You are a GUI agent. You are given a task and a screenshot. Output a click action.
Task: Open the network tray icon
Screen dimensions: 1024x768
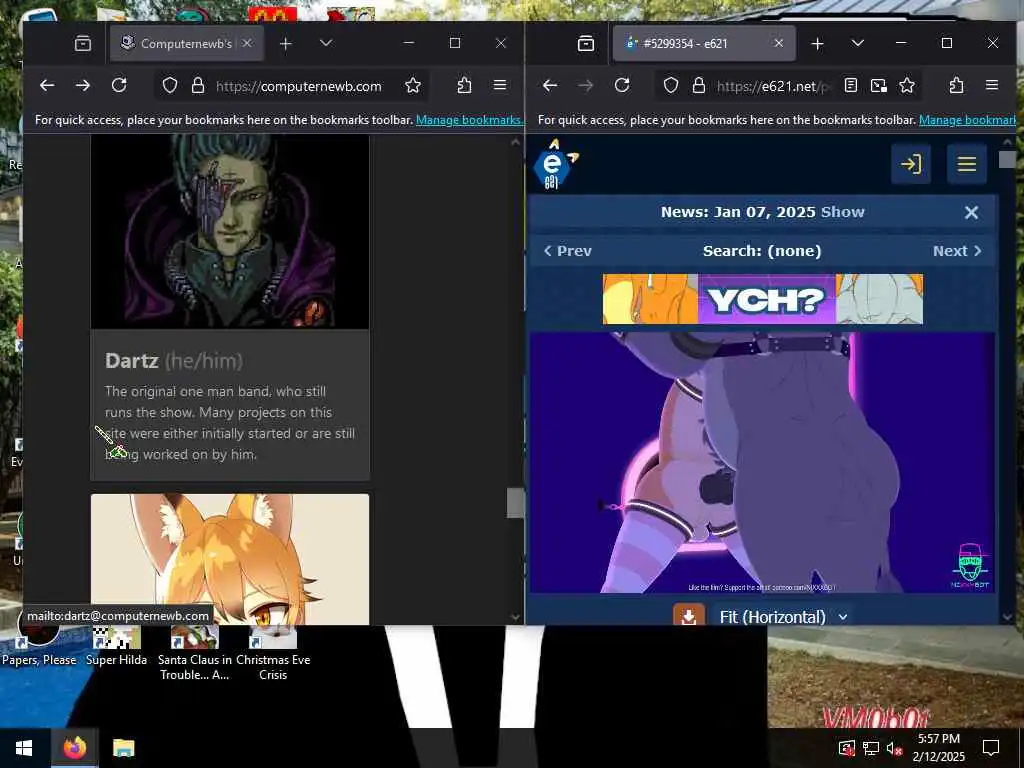click(871, 748)
